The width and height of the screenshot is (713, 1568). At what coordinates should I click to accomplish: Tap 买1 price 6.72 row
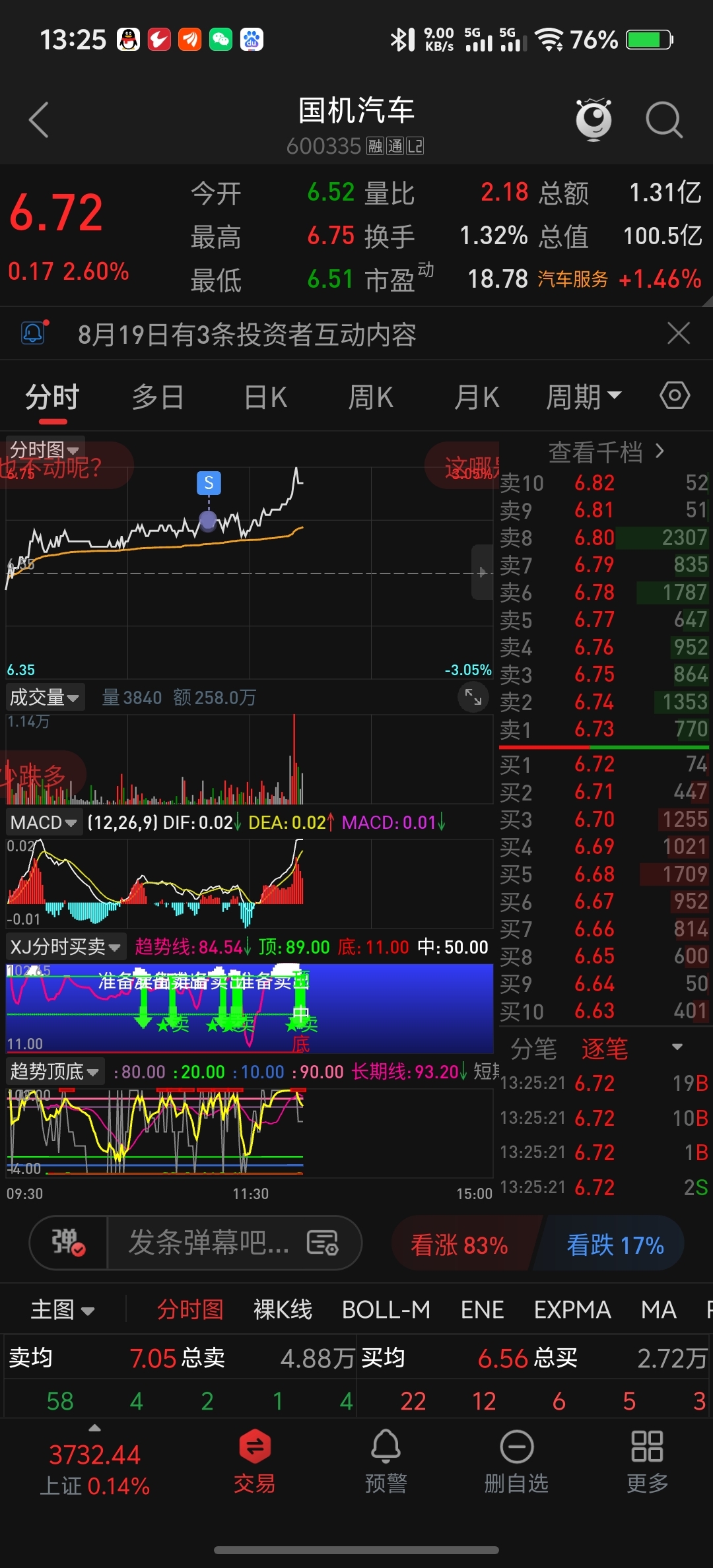[x=604, y=764]
